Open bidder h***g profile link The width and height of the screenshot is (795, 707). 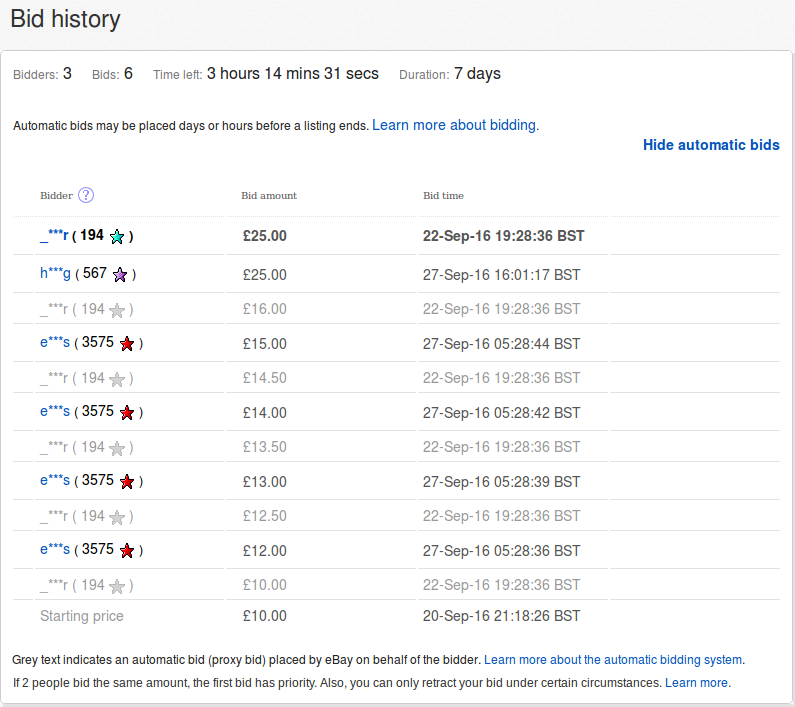click(55, 273)
